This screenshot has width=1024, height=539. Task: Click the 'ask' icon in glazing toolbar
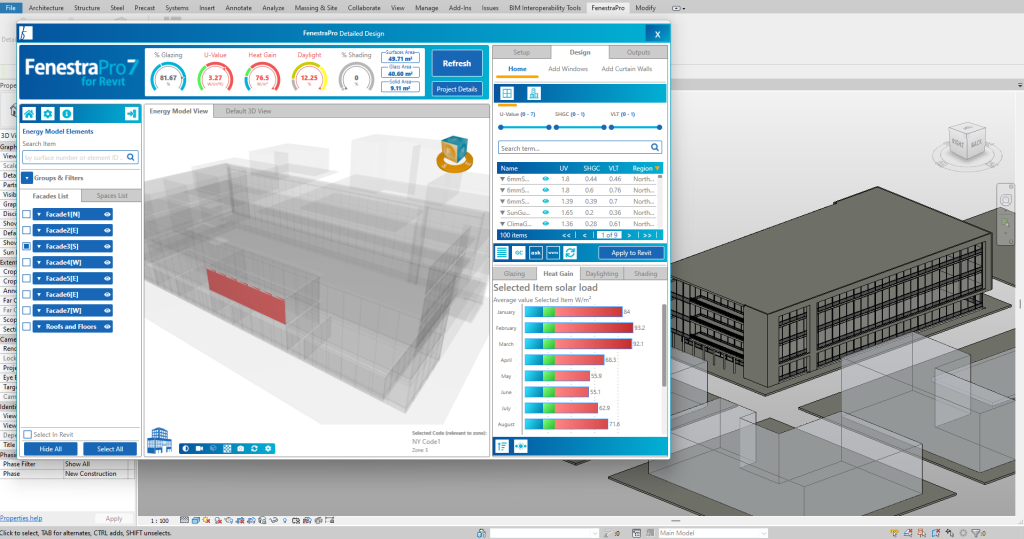click(536, 253)
